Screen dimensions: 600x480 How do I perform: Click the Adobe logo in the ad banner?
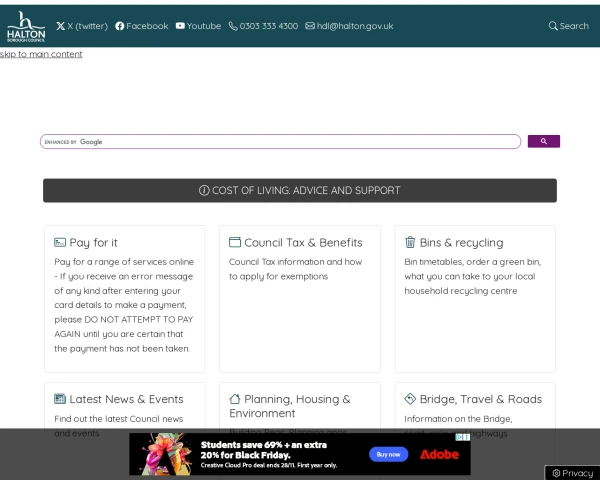click(439, 454)
